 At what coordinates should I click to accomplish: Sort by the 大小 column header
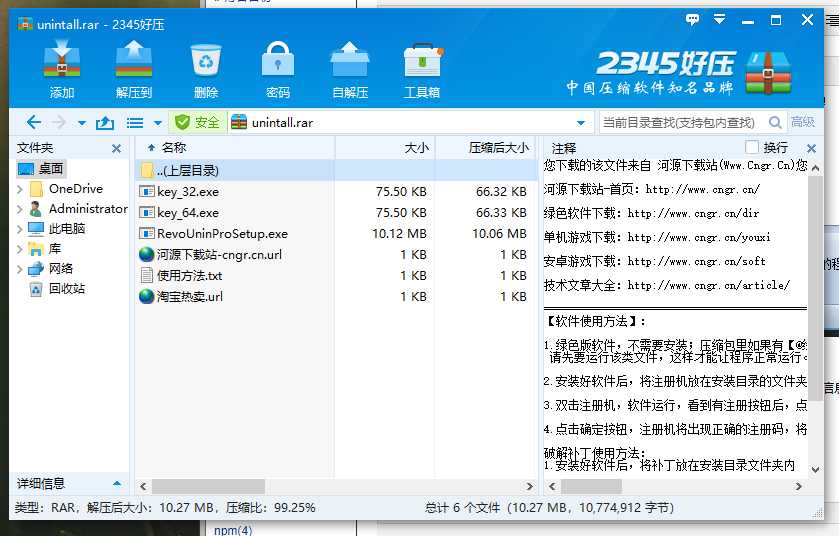point(385,148)
